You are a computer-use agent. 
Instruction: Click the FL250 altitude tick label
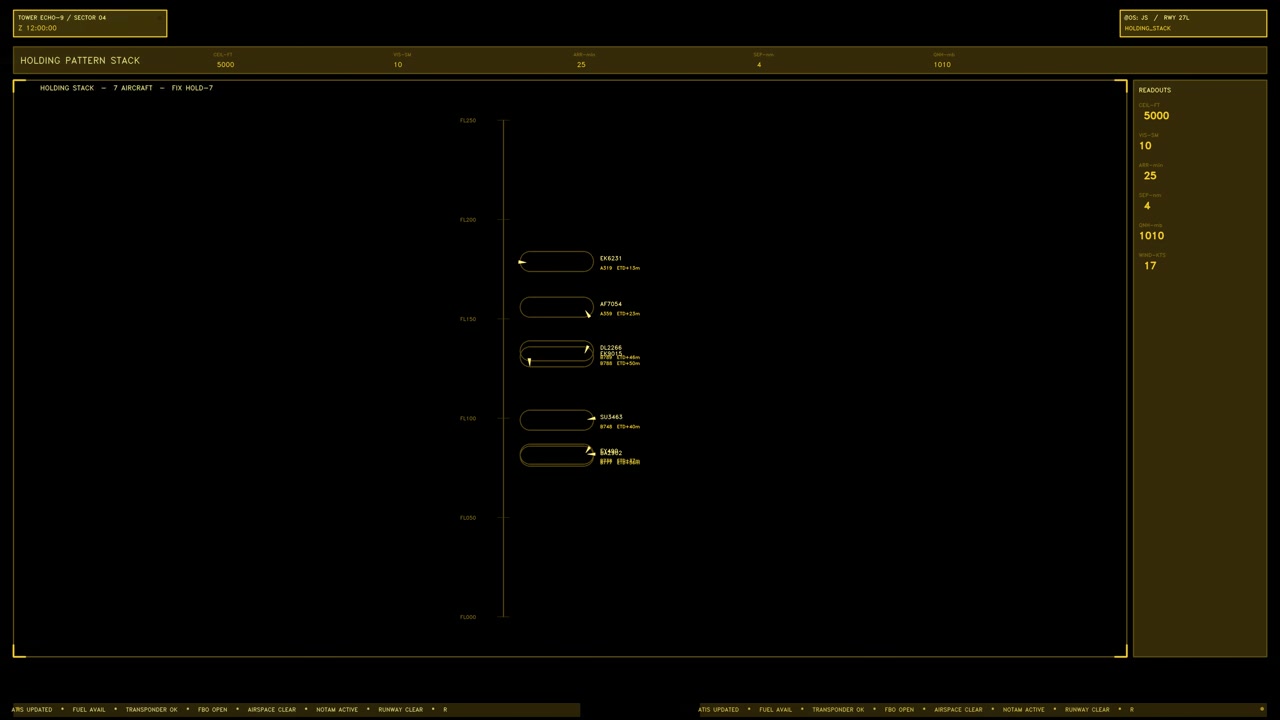point(468,121)
